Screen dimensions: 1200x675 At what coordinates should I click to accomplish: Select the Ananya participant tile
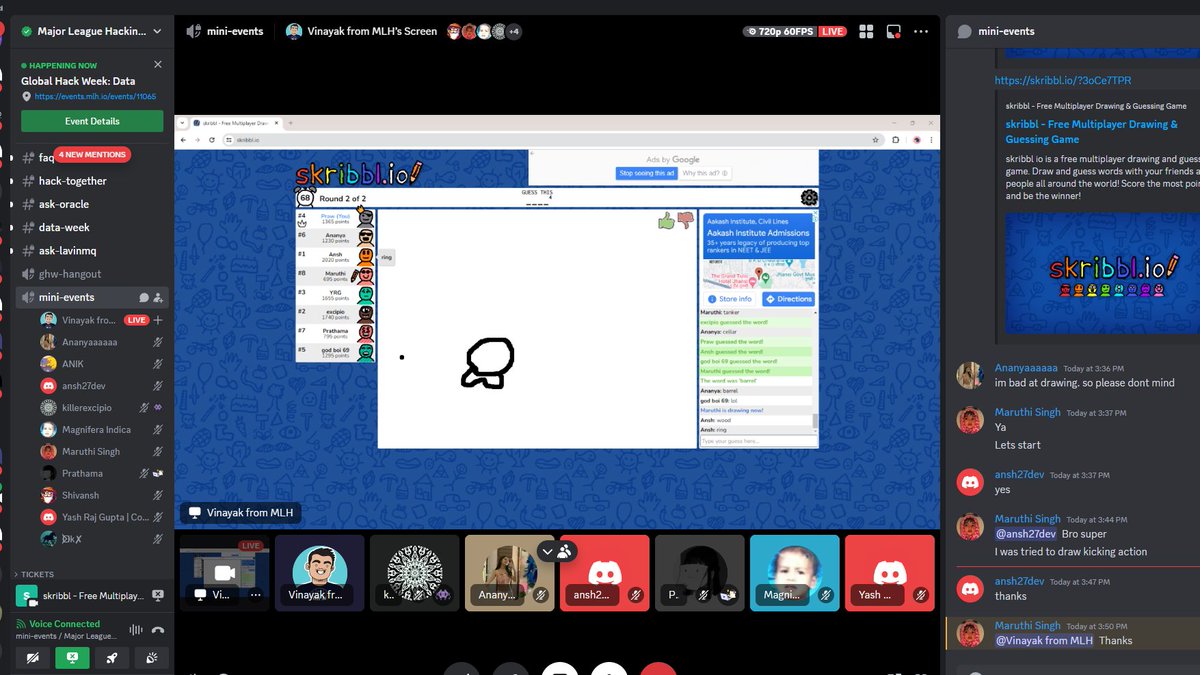click(510, 573)
